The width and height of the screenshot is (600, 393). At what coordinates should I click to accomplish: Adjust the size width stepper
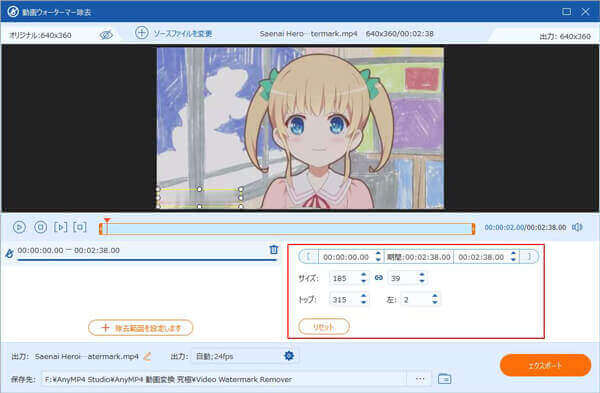point(364,278)
